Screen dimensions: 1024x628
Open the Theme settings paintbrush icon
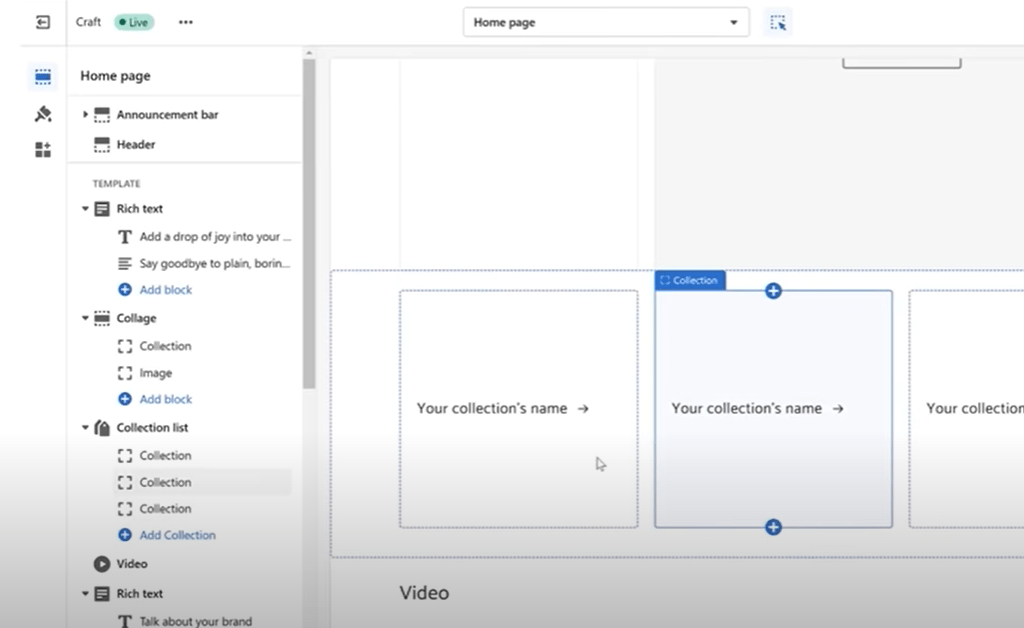[43, 114]
